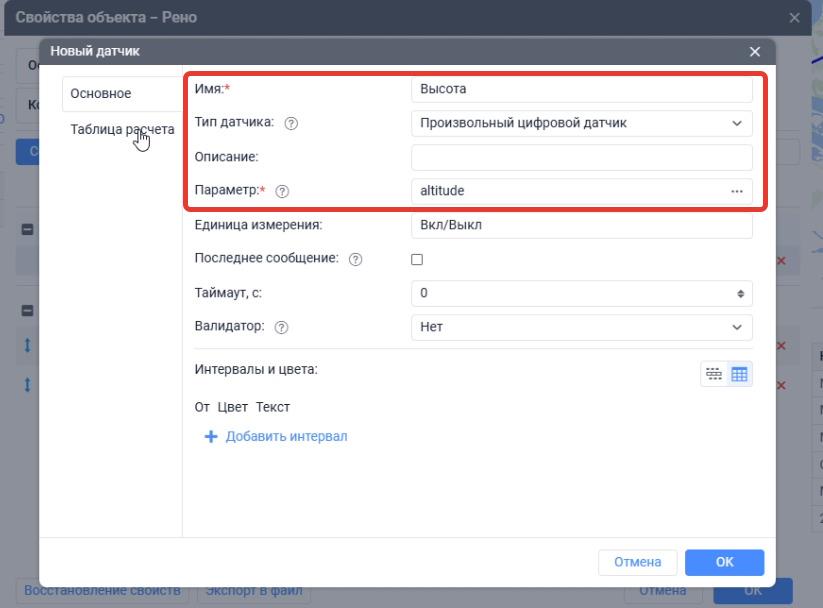
Task: Adjust the Таймаут stepper arrows
Action: 740,293
